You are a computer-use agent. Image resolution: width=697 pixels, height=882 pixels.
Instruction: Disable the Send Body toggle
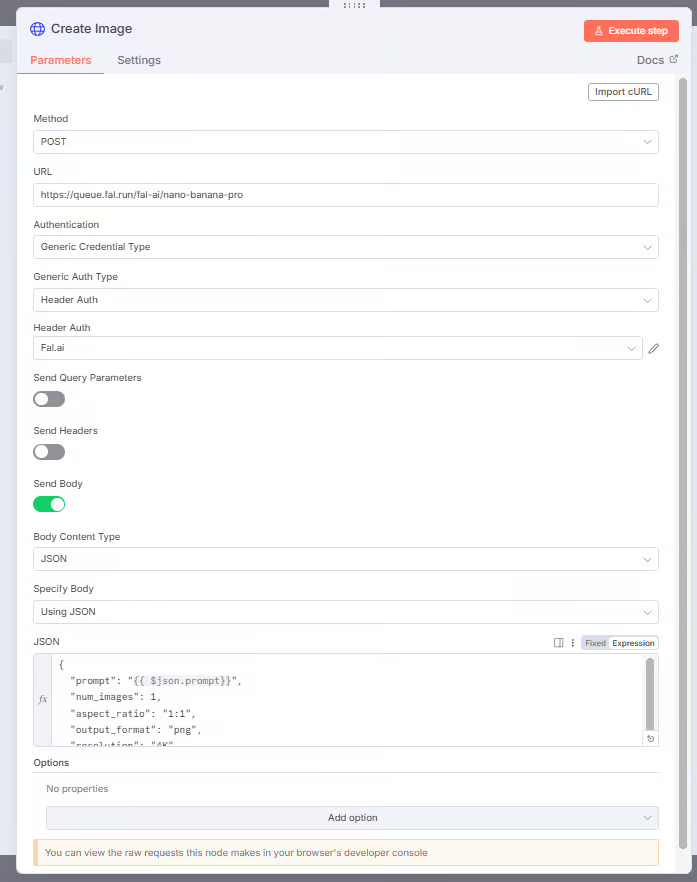click(49, 504)
